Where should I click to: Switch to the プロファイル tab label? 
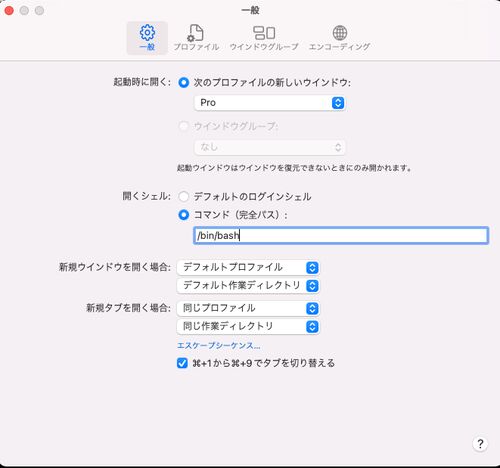[196, 47]
